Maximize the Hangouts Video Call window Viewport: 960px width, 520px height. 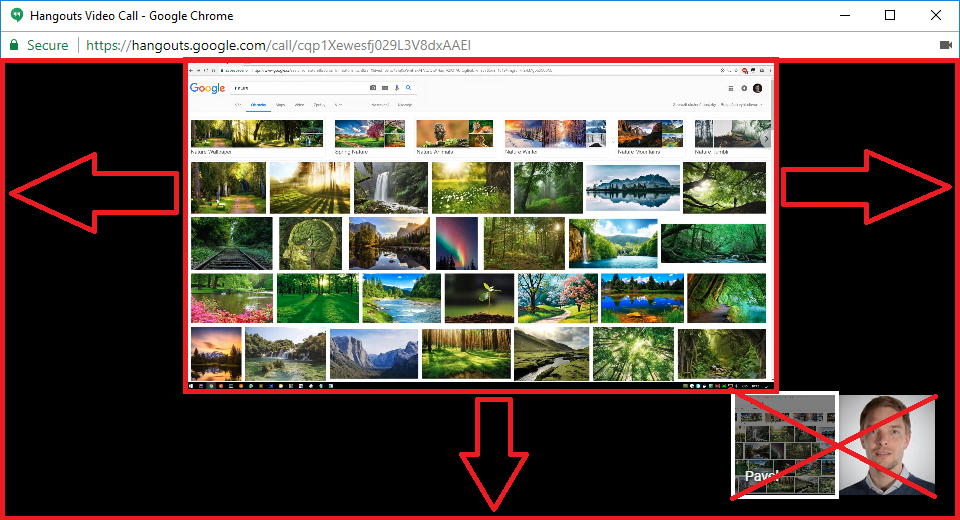coord(890,15)
